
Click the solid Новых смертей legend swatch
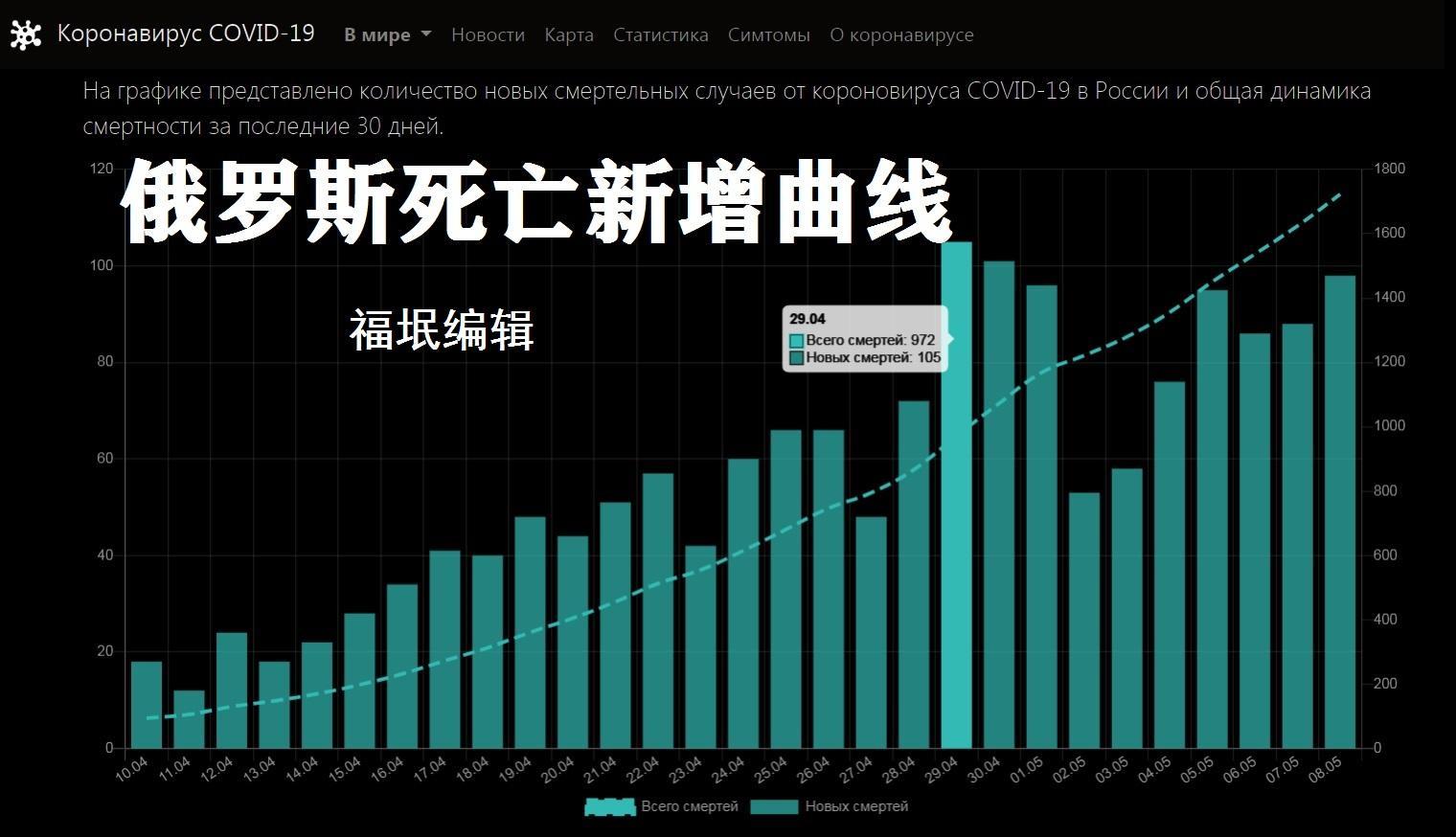(x=773, y=807)
